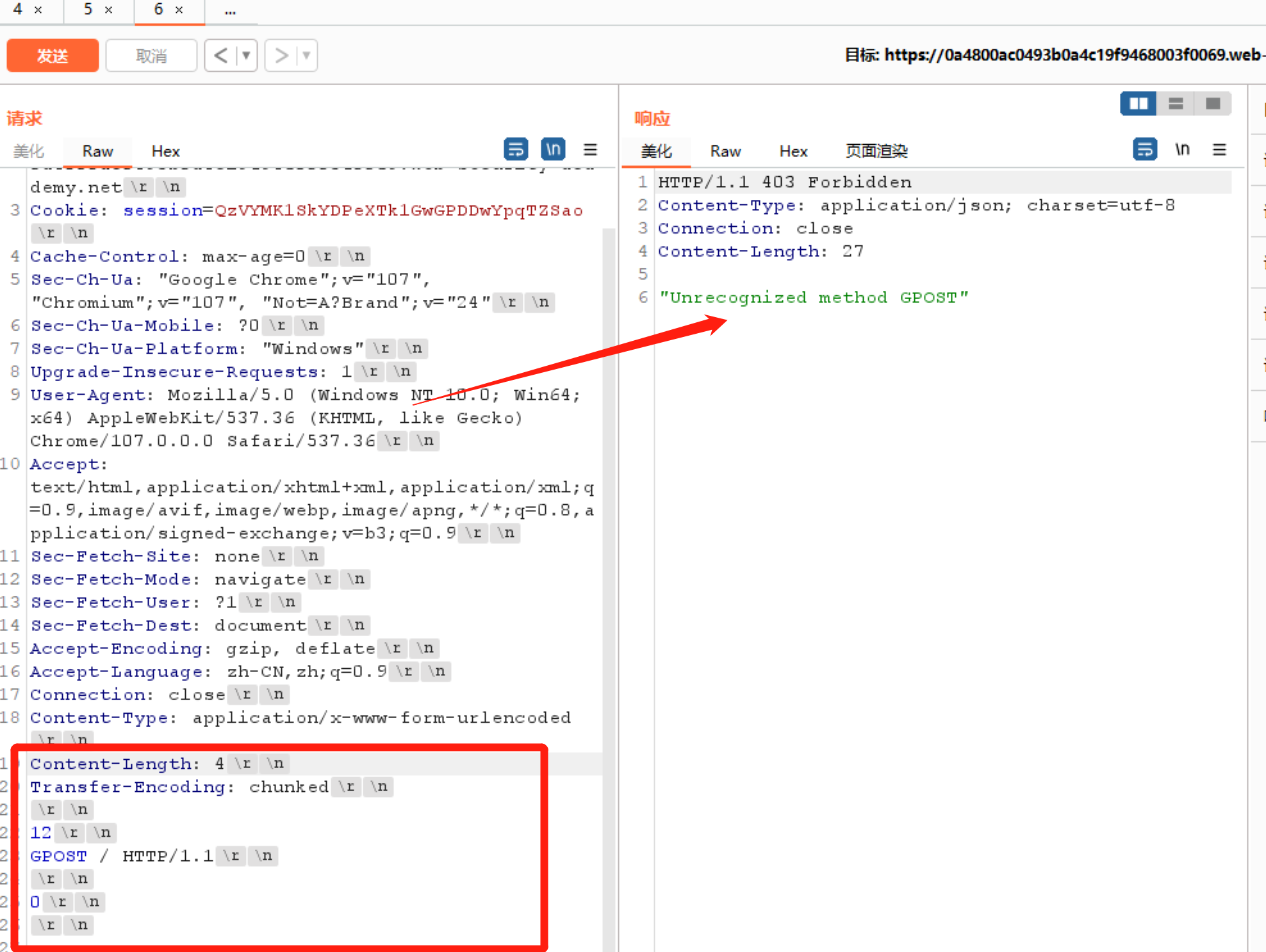Viewport: 1266px width, 952px height.
Task: Toggle word wrap in response panel
Action: coord(1145,149)
